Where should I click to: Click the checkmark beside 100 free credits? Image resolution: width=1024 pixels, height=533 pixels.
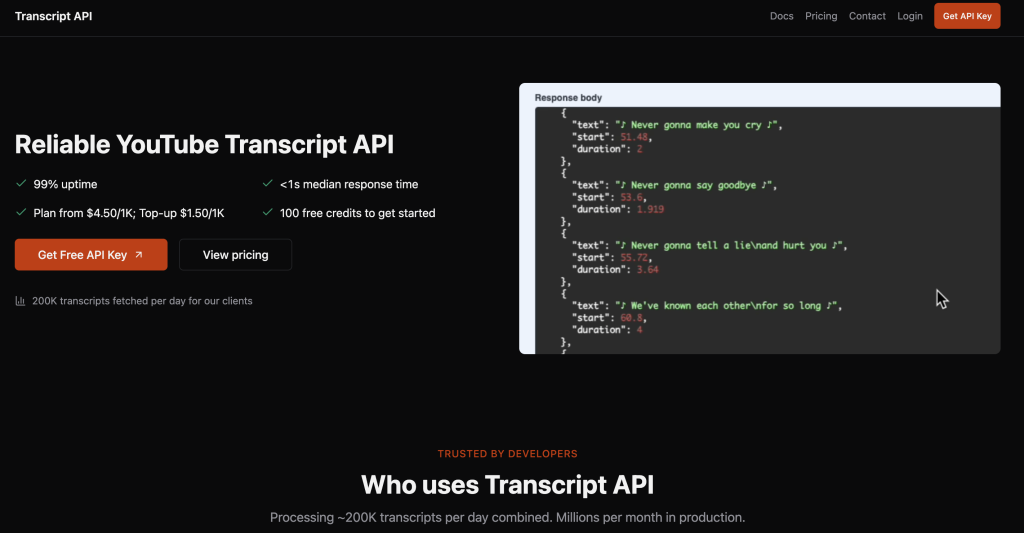click(268, 213)
